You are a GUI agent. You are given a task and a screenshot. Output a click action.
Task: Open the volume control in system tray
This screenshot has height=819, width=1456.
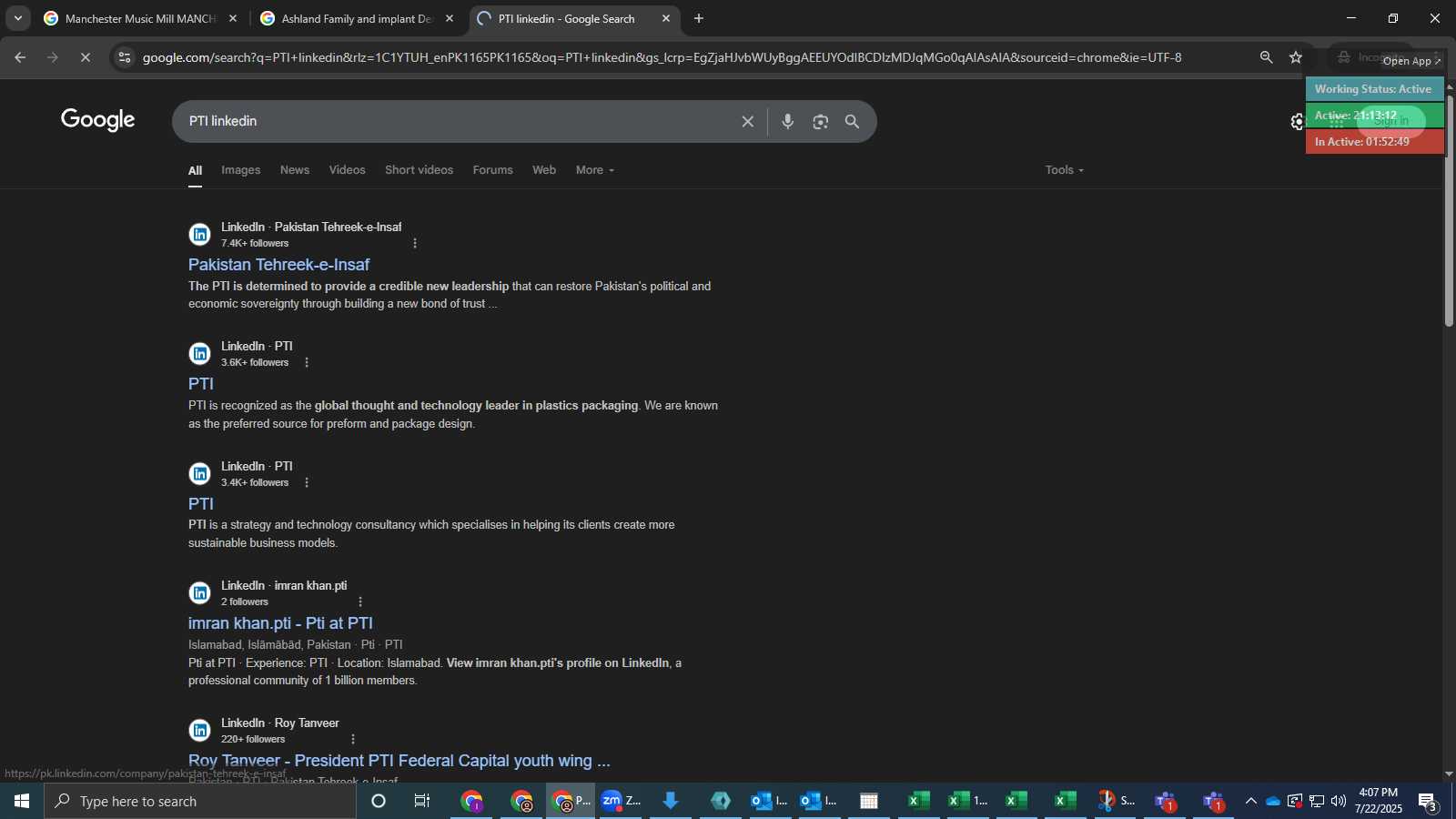(1338, 802)
